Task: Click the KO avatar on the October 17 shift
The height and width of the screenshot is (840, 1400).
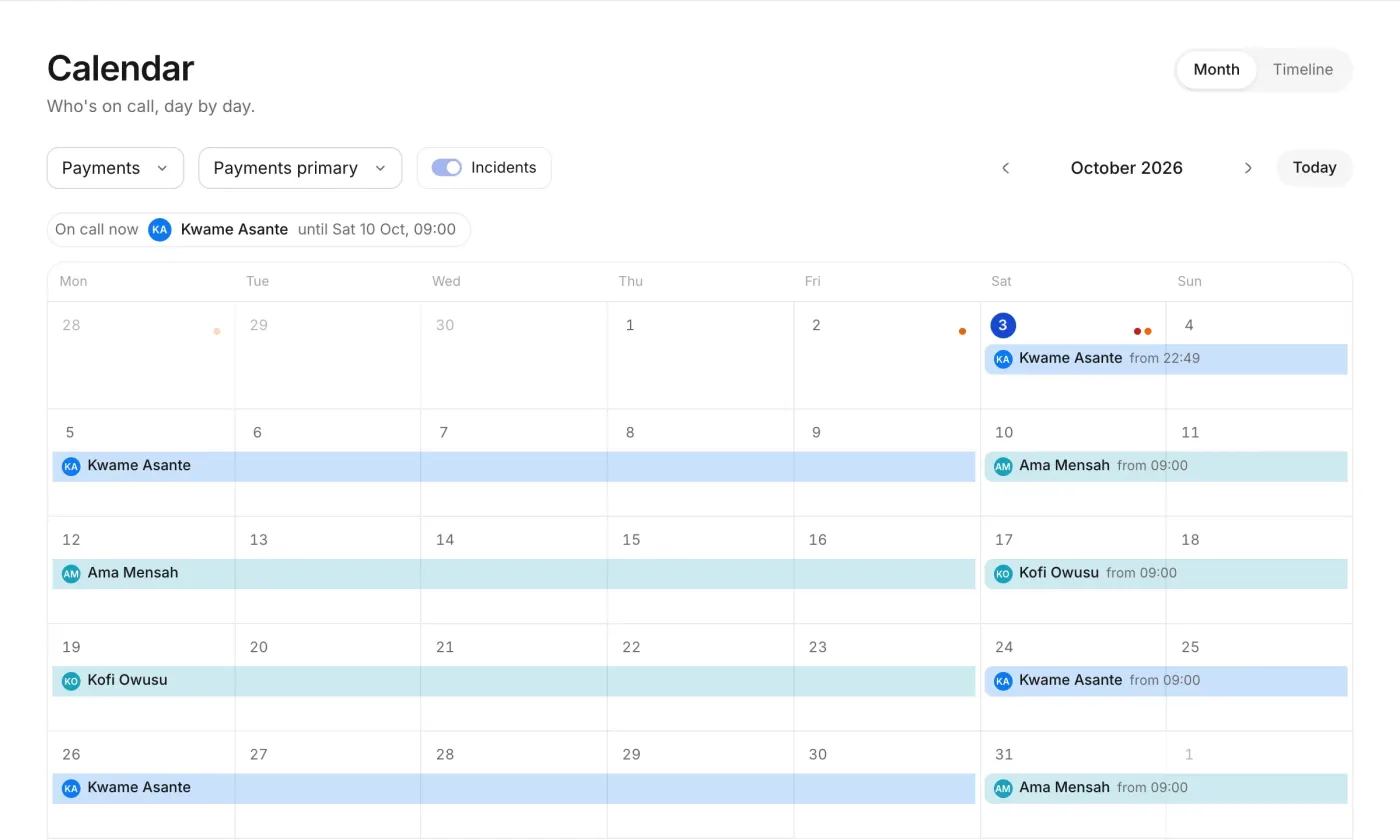Action: [x=1003, y=574]
